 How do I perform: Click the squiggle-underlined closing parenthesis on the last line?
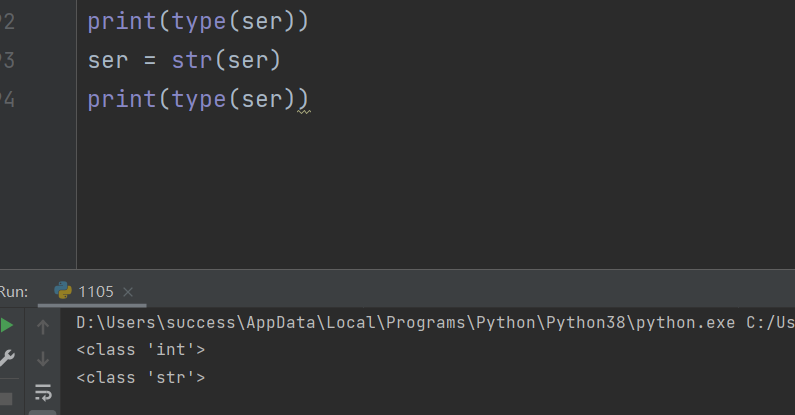pyautogui.click(x=304, y=100)
